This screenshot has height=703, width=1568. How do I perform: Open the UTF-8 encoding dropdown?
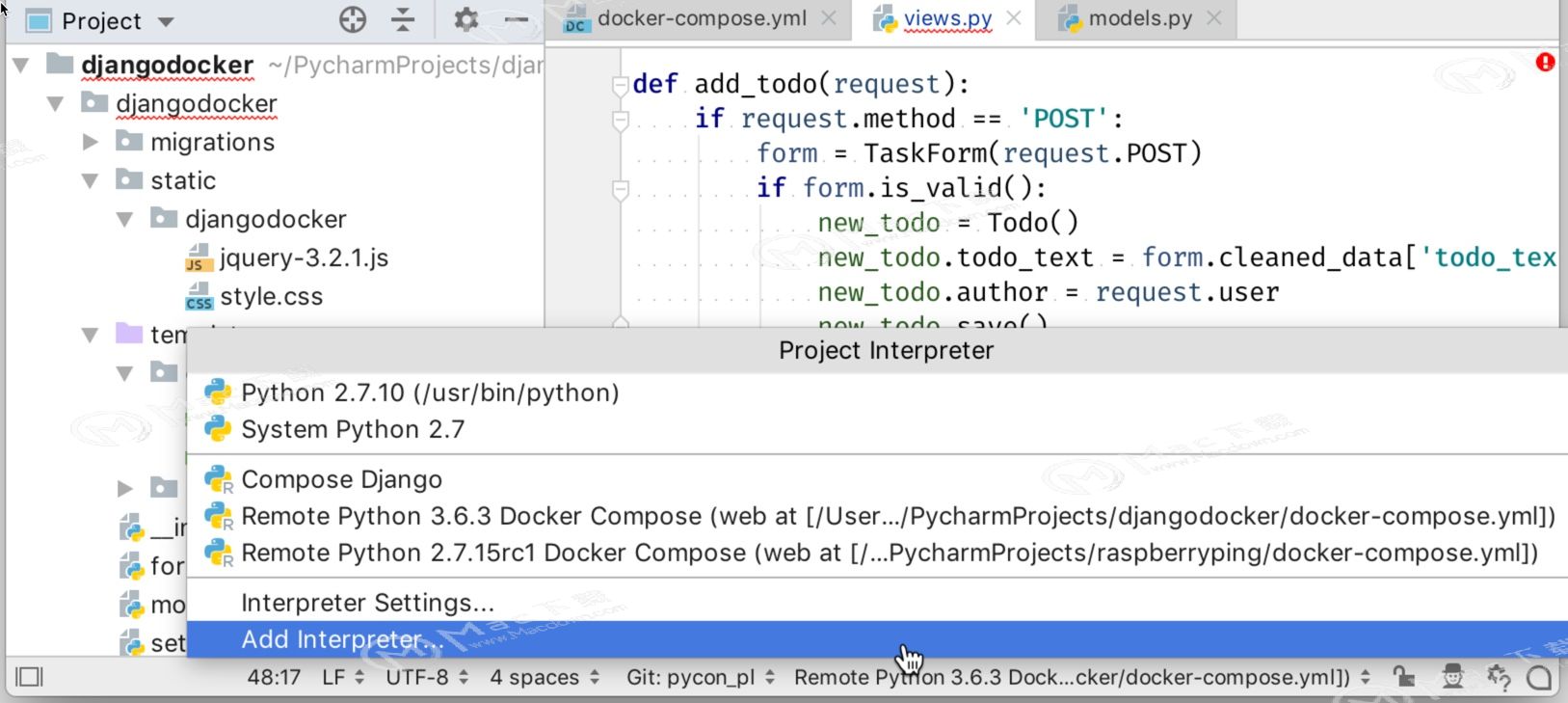(427, 677)
